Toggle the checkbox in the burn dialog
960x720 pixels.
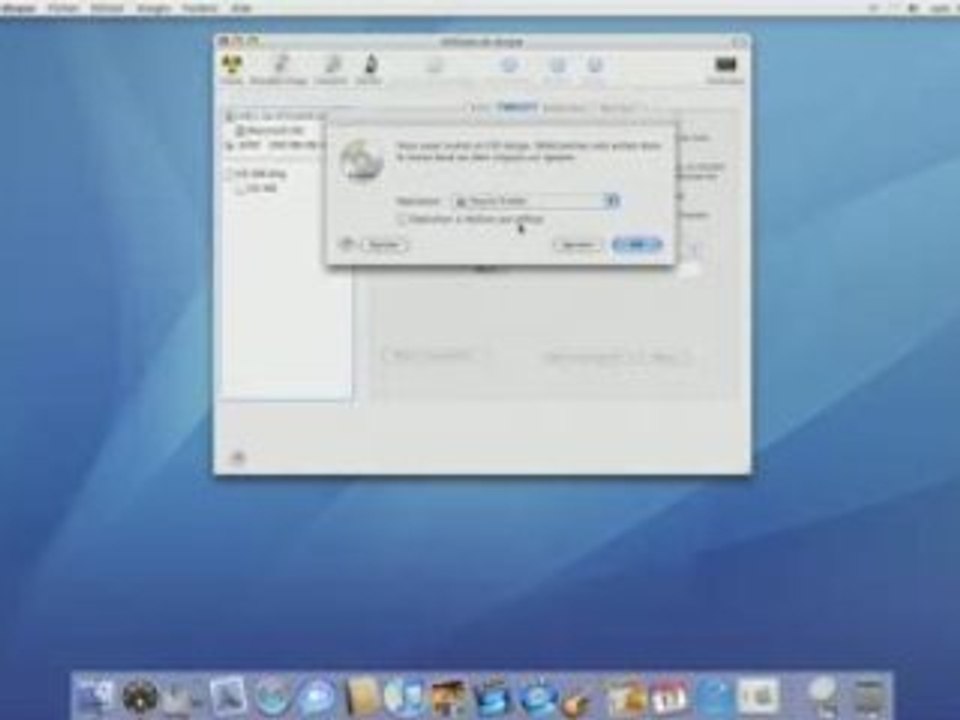pos(402,219)
